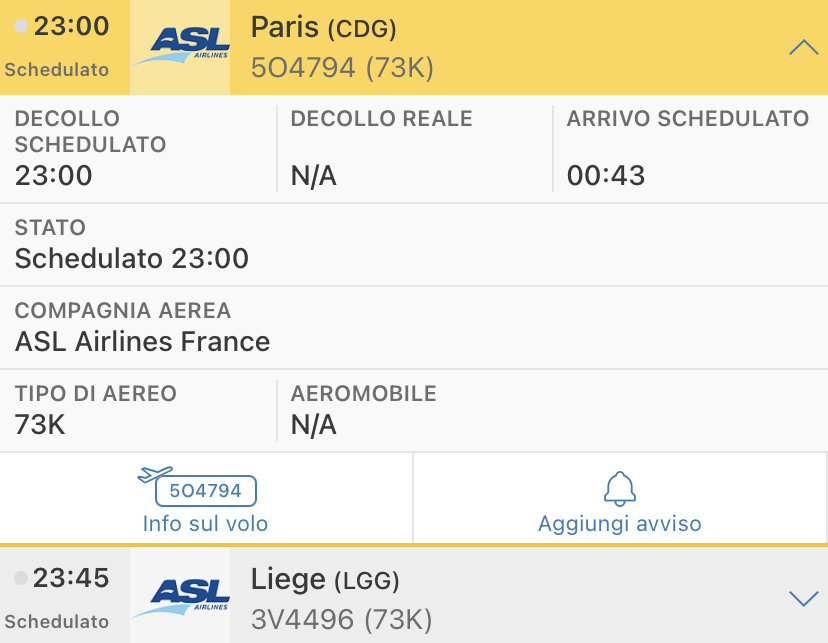Click the 3V4496 (73K) flight code text
This screenshot has height=643, width=828.
341,620
